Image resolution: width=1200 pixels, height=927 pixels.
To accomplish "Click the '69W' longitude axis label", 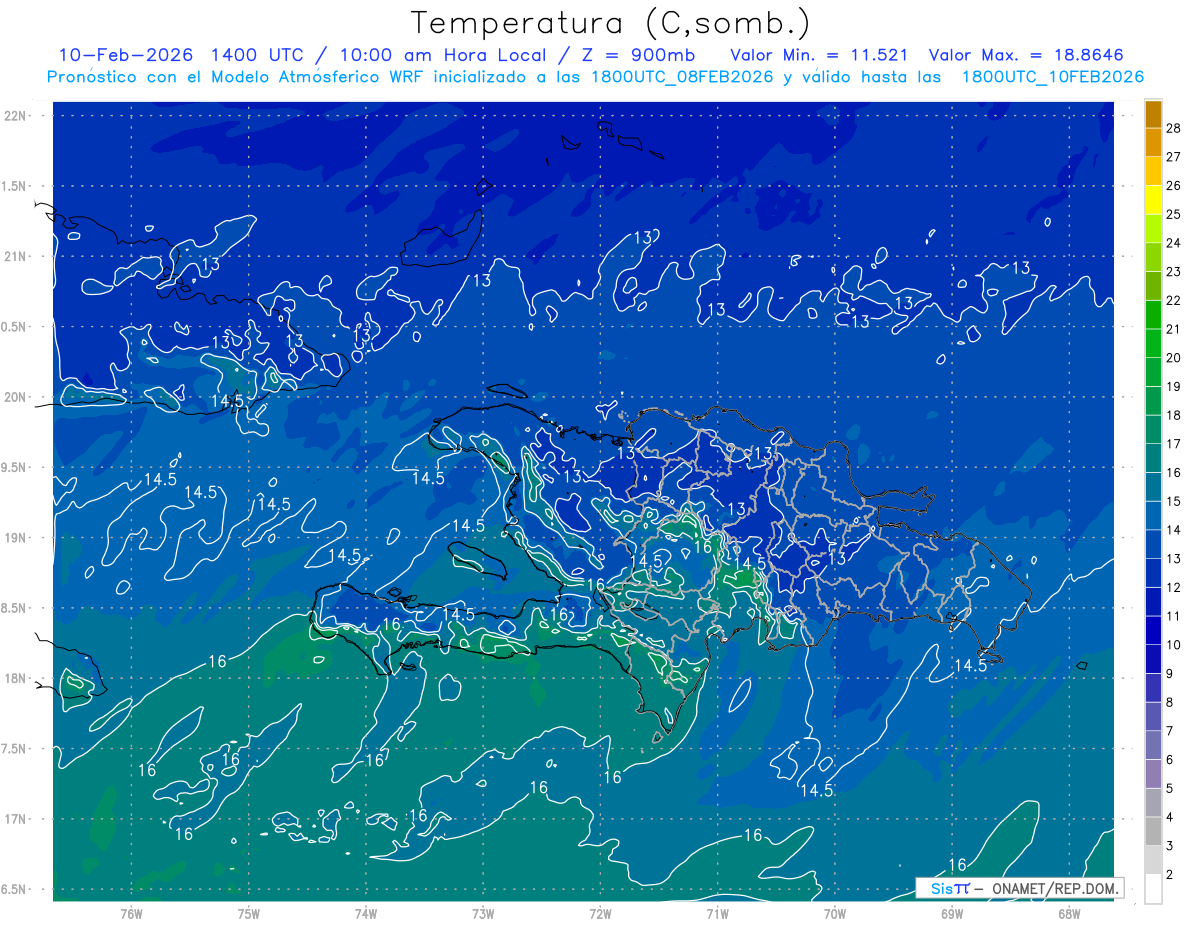I will pyautogui.click(x=952, y=914).
